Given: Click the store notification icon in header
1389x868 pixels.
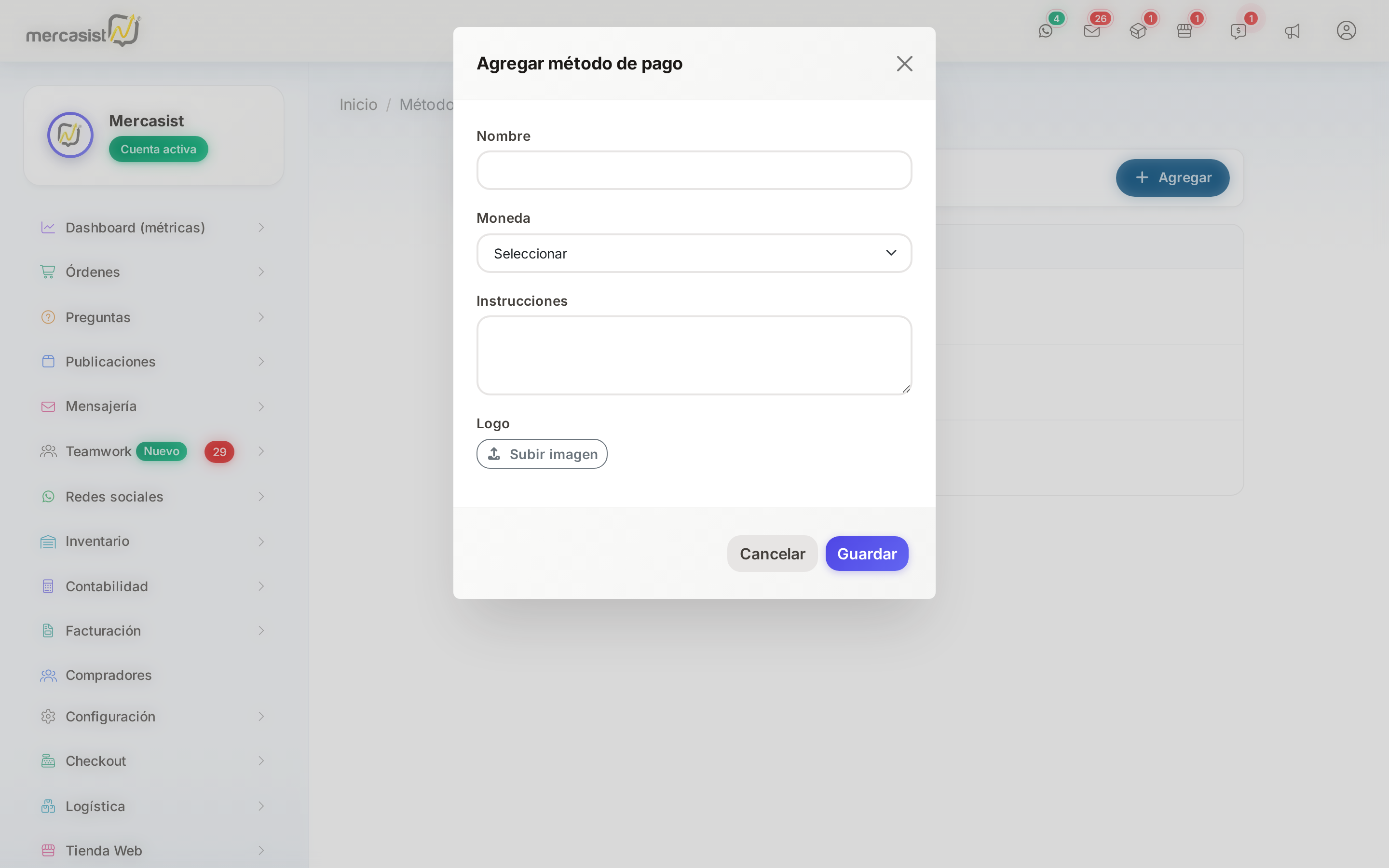Looking at the screenshot, I should click(x=1184, y=31).
